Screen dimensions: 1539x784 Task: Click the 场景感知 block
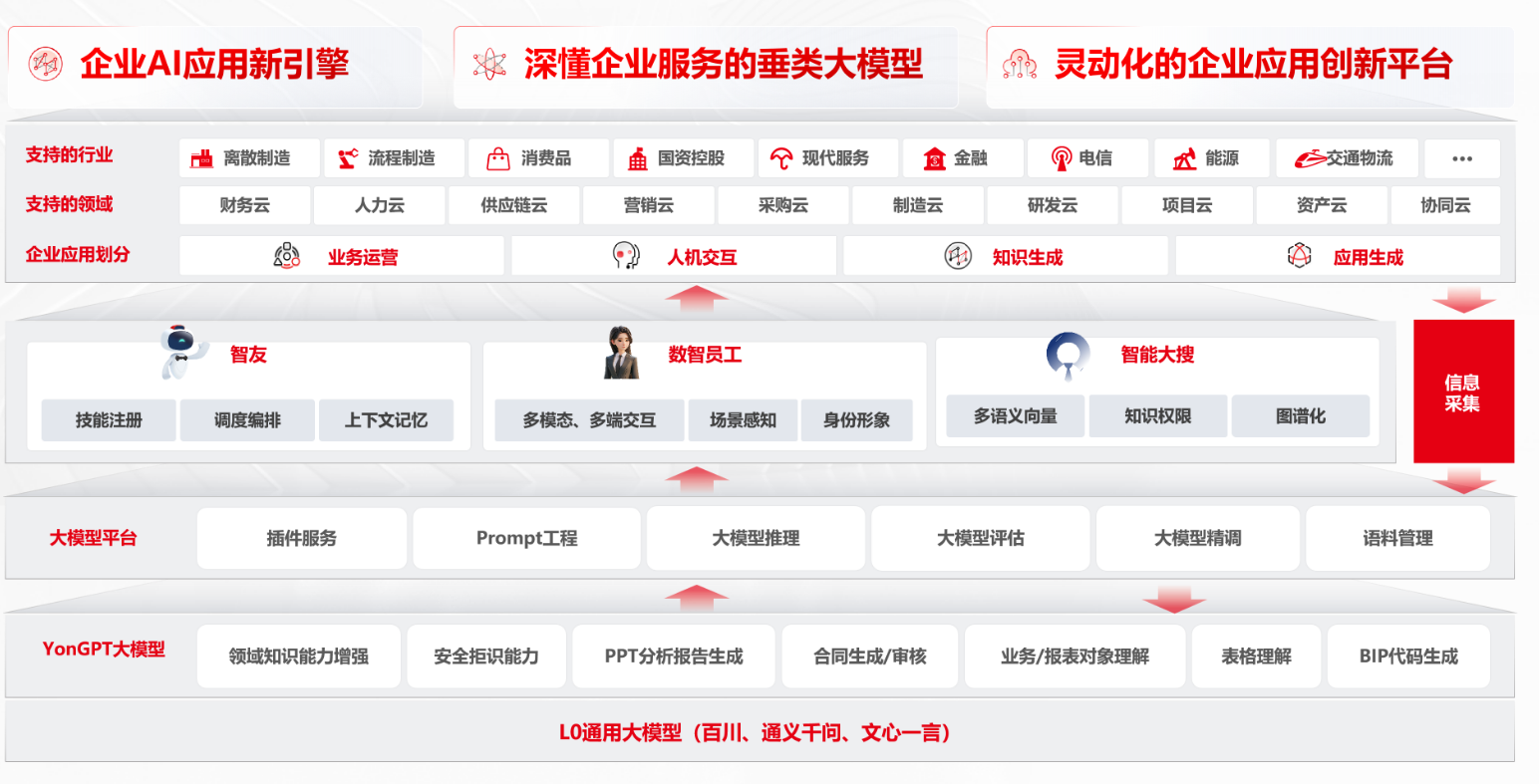pyautogui.click(x=743, y=420)
